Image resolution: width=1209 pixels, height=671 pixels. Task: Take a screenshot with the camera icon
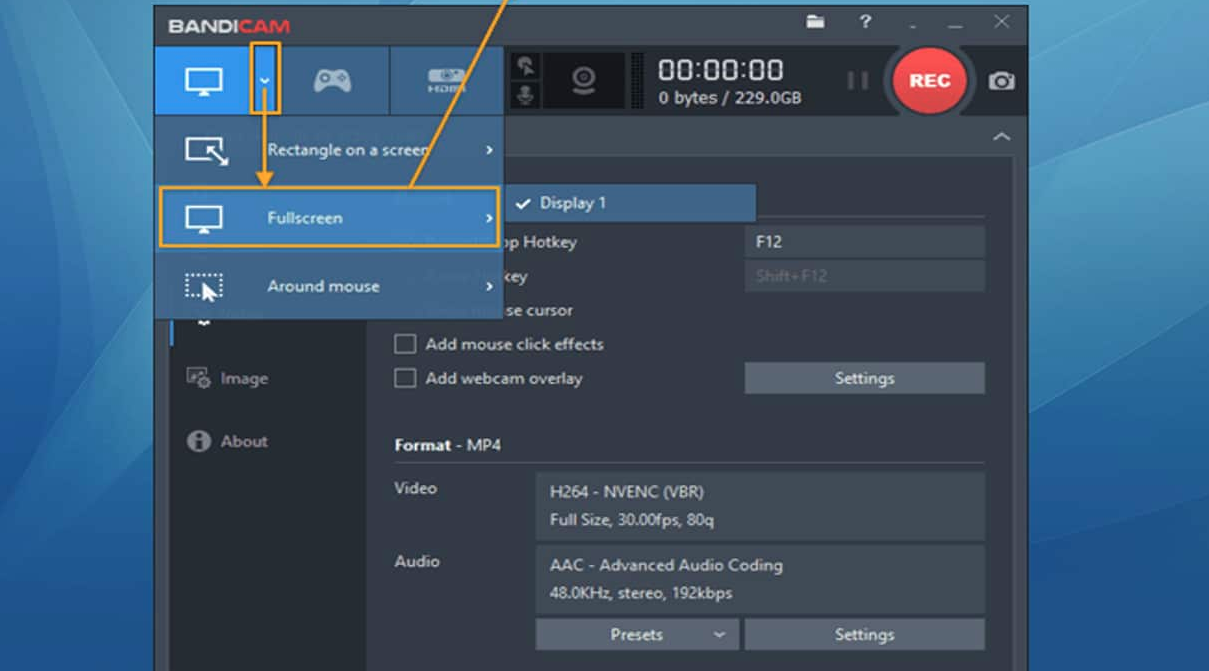pyautogui.click(x=1001, y=81)
